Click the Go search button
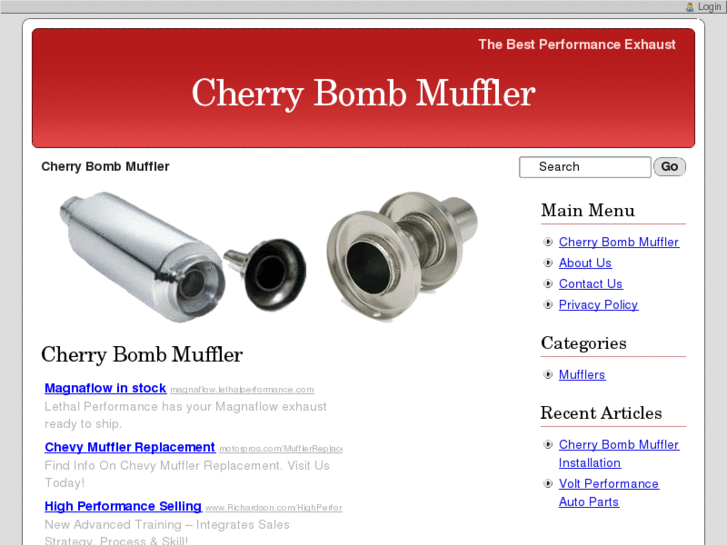727x545 pixels. [669, 167]
